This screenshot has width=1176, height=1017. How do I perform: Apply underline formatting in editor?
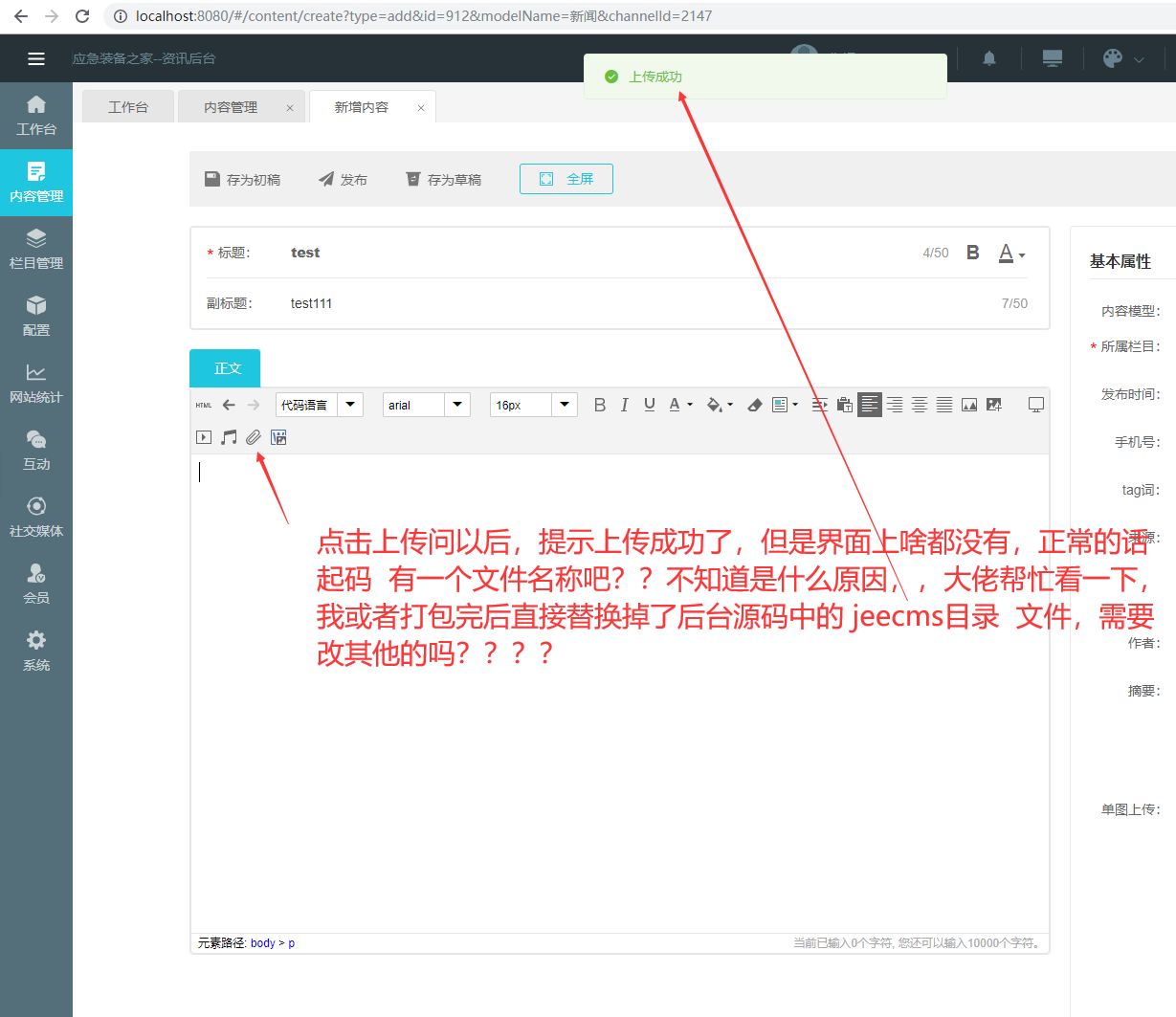650,405
